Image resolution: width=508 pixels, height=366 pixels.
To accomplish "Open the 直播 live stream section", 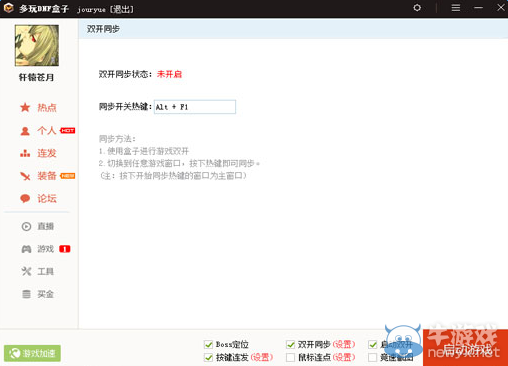I will click(x=45, y=226).
